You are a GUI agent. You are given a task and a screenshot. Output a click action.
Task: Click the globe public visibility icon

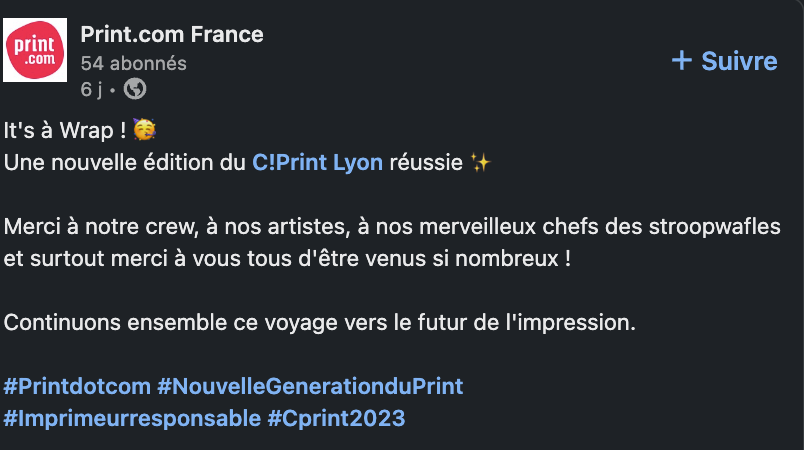pos(135,89)
